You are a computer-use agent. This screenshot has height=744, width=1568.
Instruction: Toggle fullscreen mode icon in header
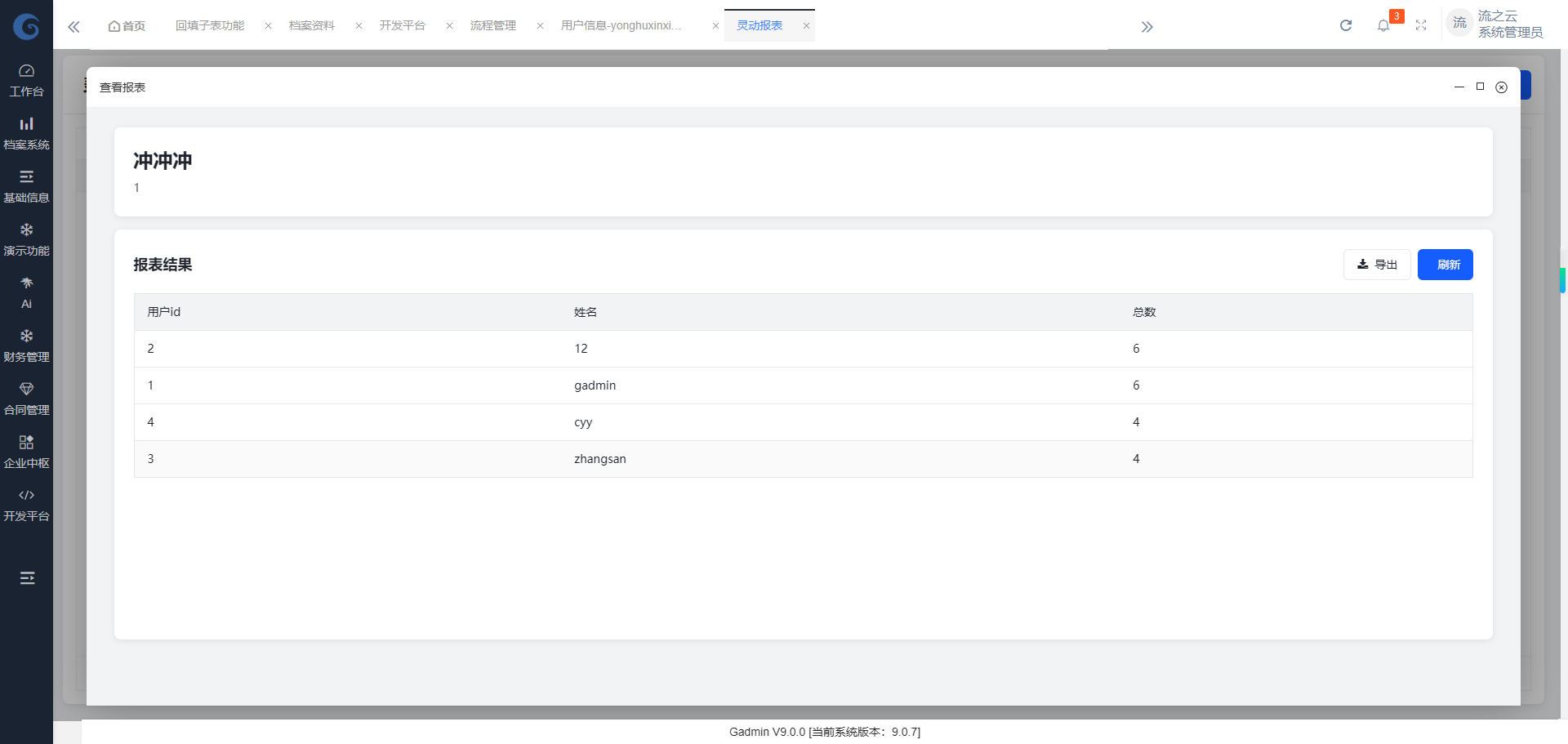pos(1421,26)
